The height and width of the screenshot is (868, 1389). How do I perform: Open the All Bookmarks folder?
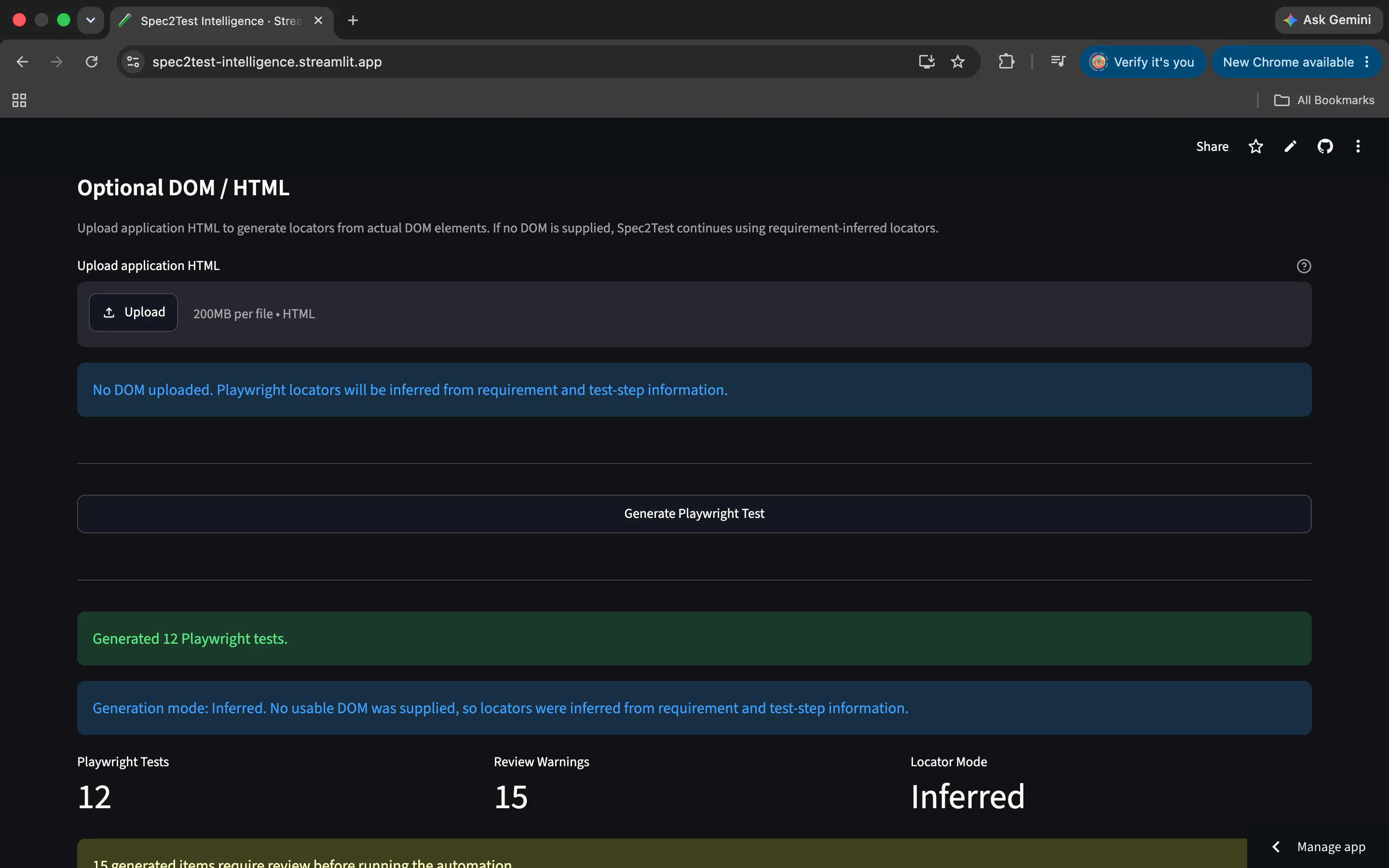coord(1324,100)
